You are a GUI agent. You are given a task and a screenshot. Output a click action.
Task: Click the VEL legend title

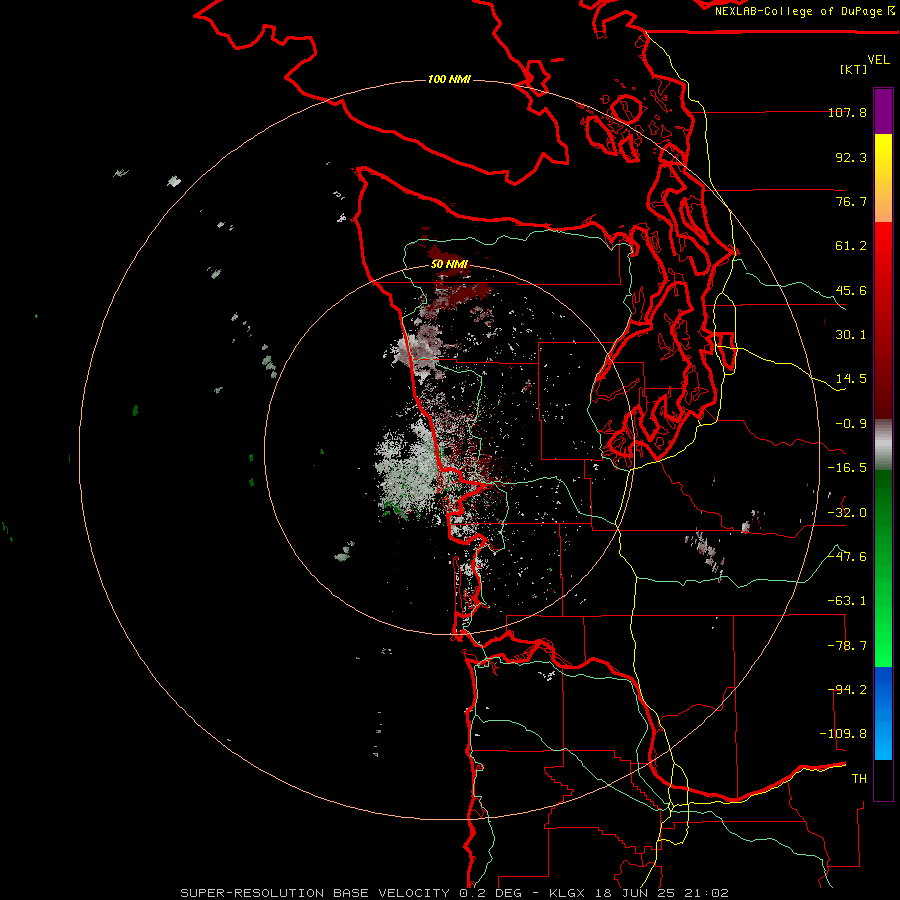[x=878, y=60]
